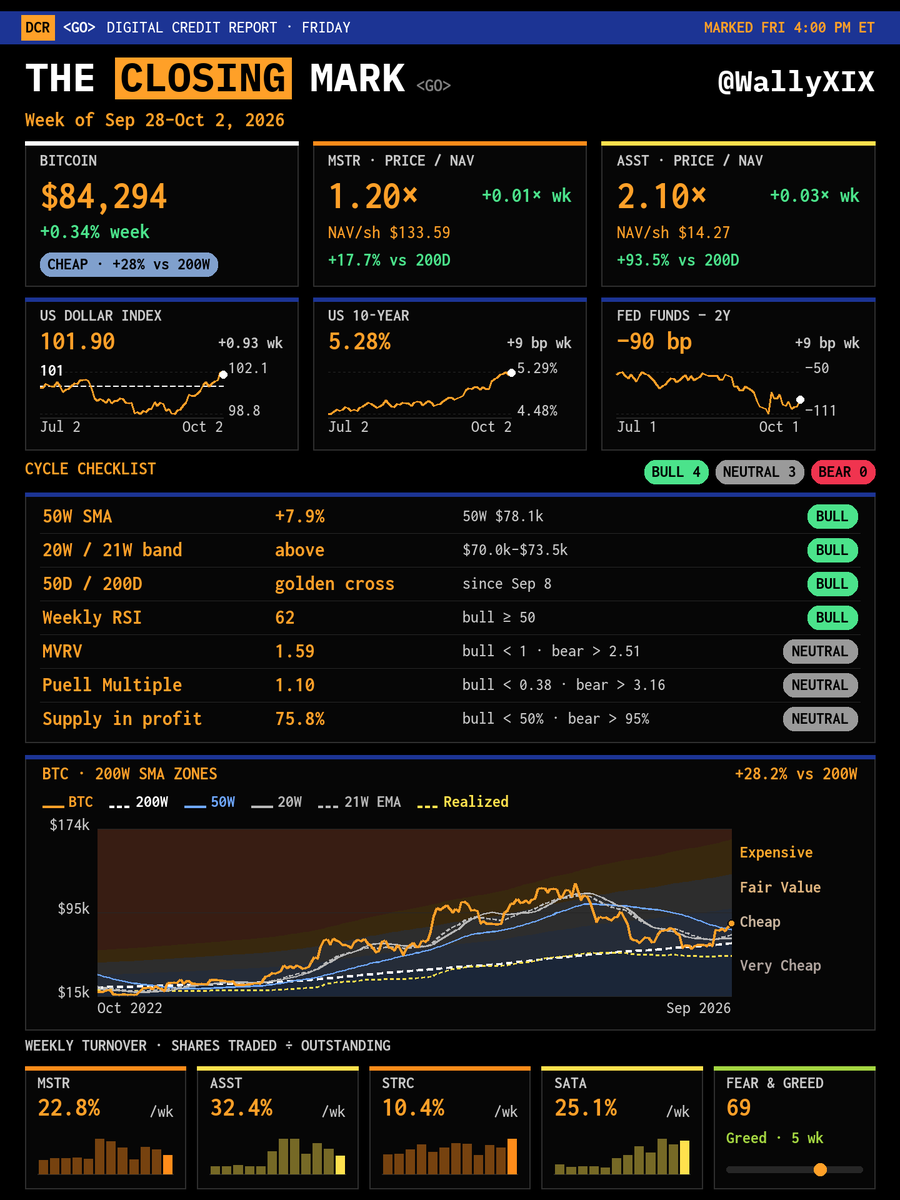This screenshot has width=900, height=1200.
Task: Click the MSTR 1.20× price/NAV value
Action: tap(374, 196)
